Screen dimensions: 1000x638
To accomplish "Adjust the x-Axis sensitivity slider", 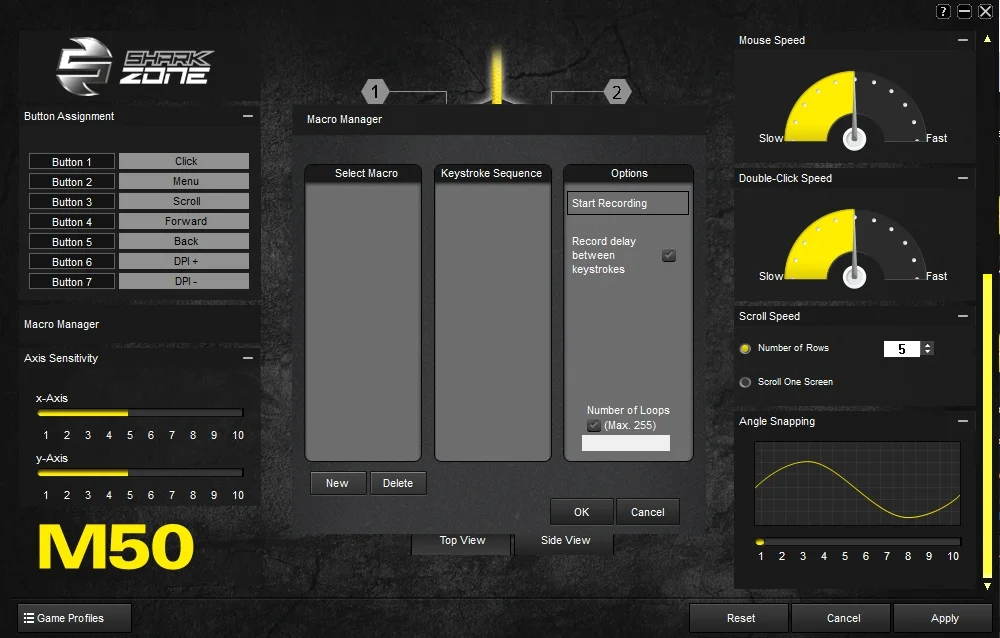I will (x=140, y=413).
